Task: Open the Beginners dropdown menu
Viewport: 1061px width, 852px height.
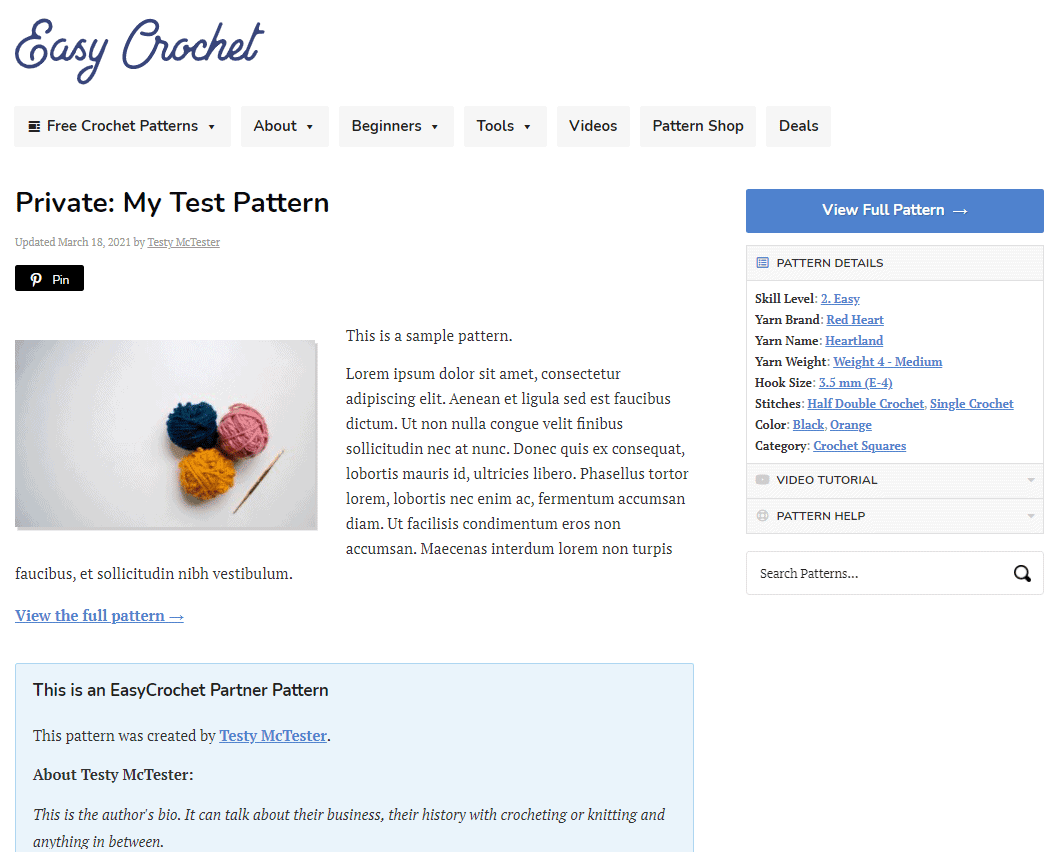Action: tap(396, 127)
